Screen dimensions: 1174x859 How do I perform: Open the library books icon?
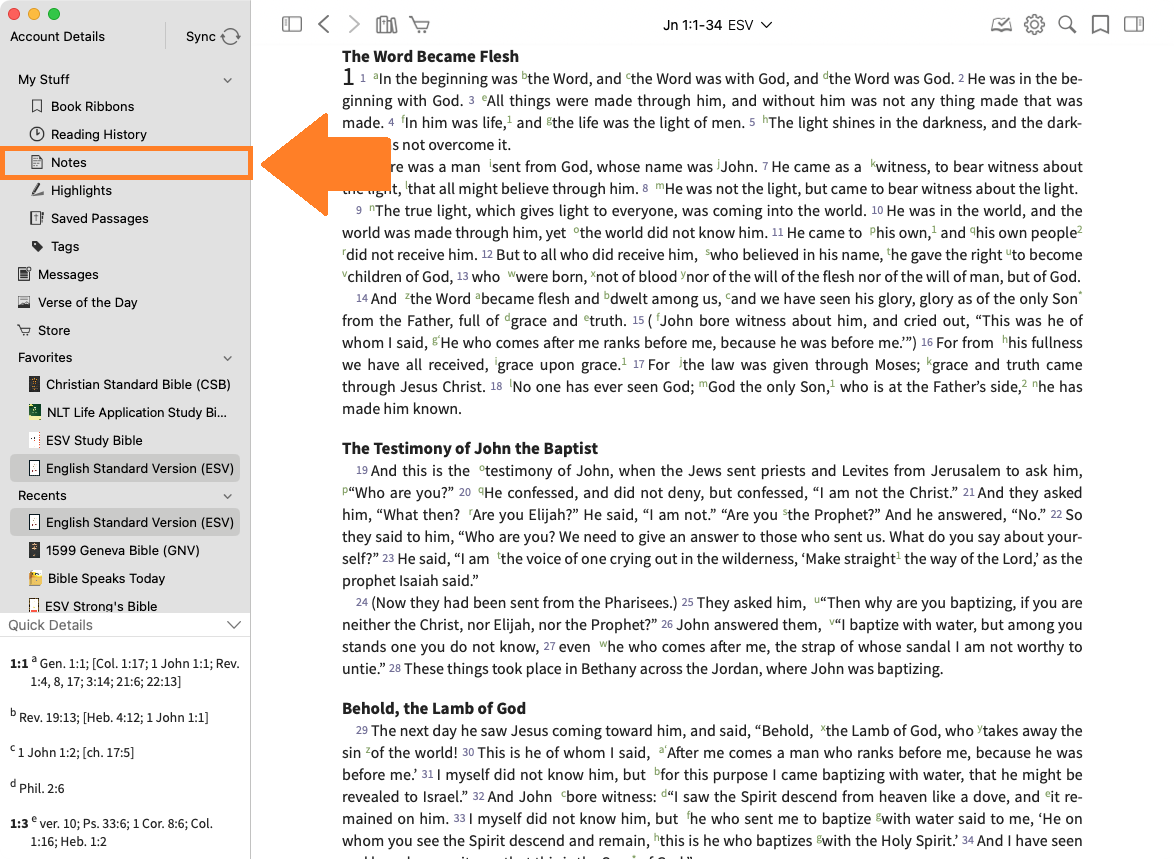pos(386,25)
